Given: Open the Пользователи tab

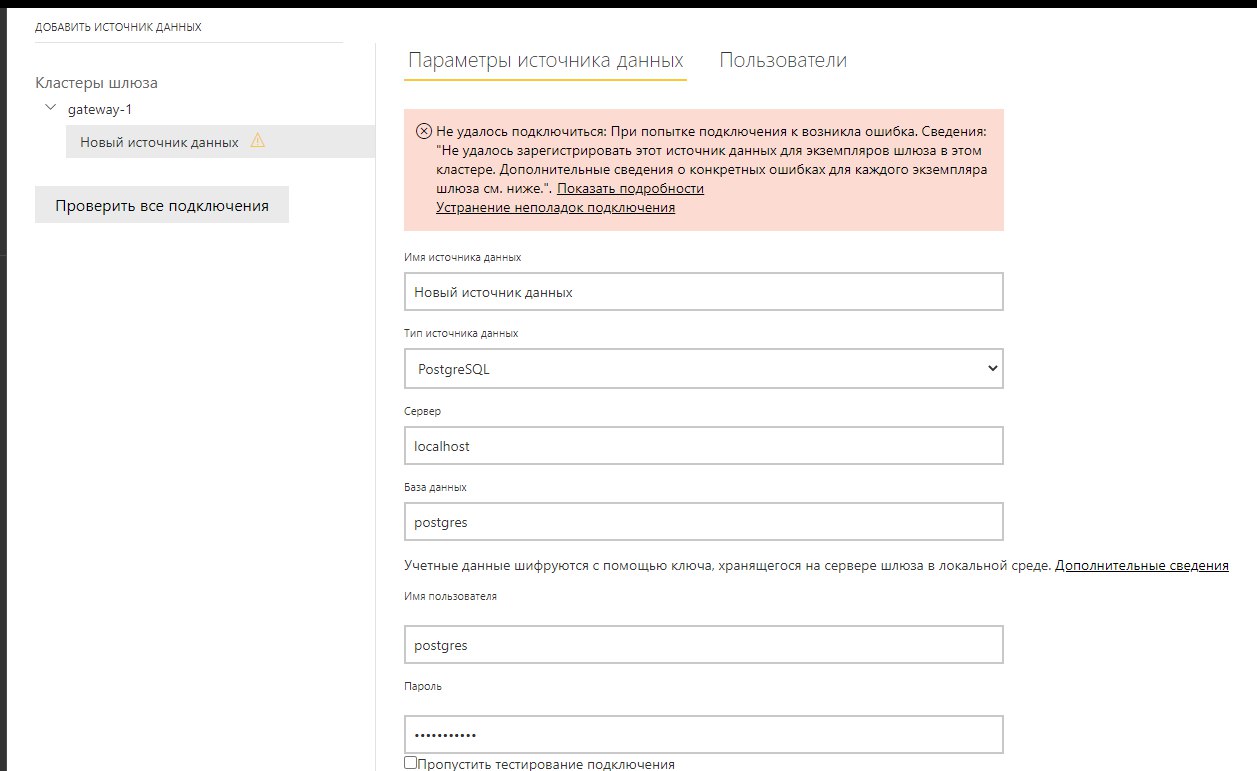Looking at the screenshot, I should tap(783, 60).
